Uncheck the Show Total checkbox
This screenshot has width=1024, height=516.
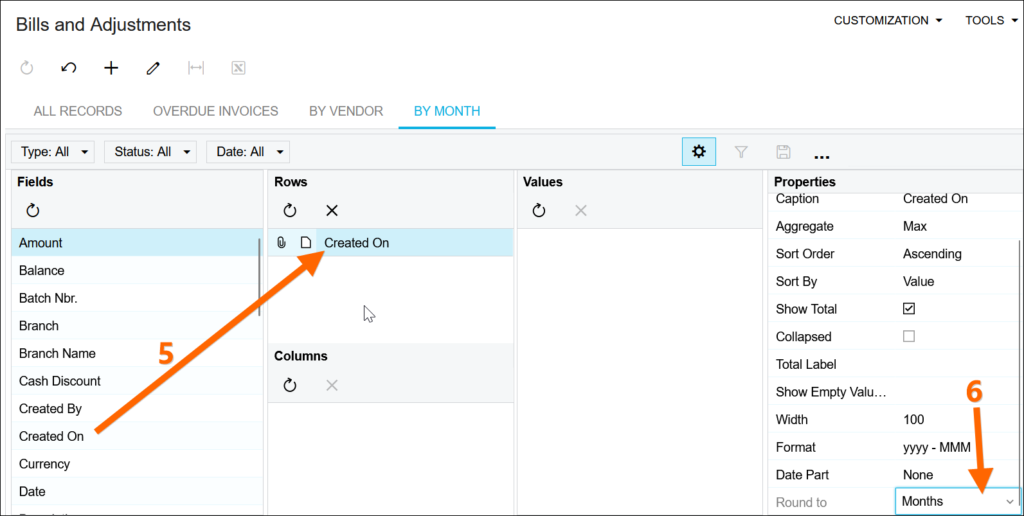coord(909,309)
